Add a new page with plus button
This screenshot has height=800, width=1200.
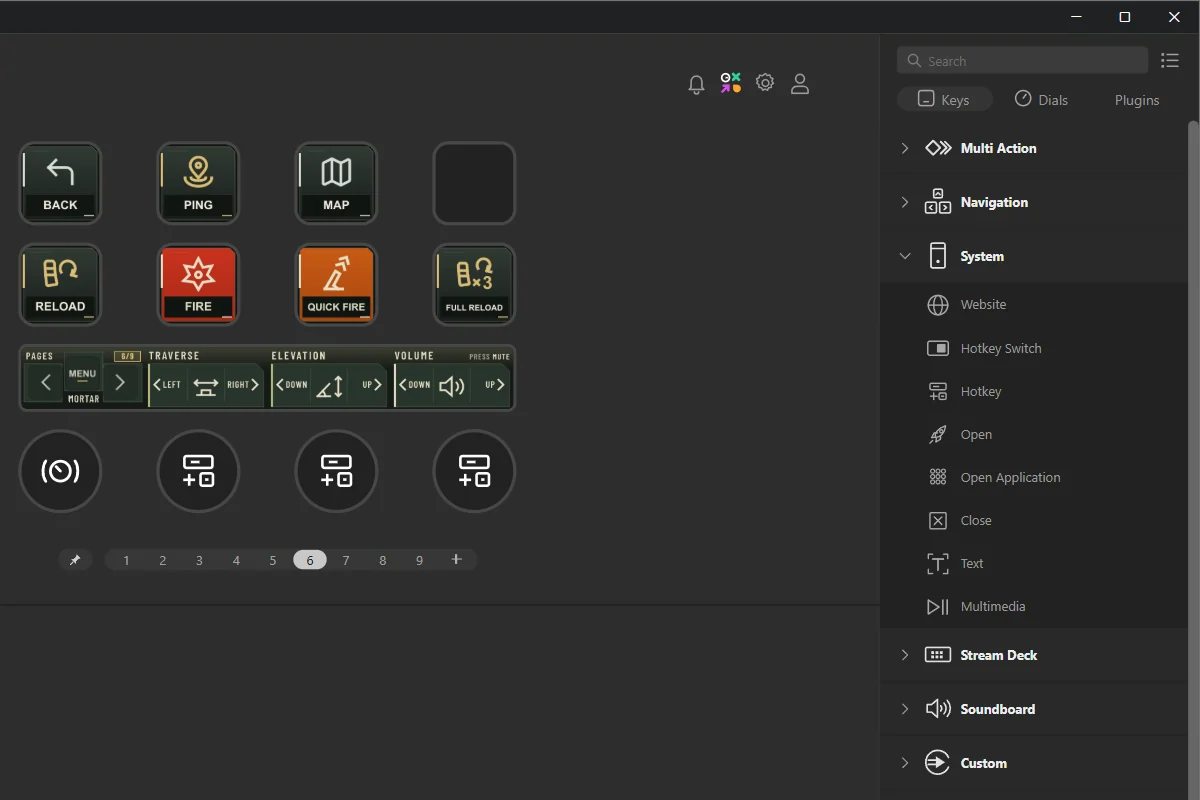tap(457, 560)
